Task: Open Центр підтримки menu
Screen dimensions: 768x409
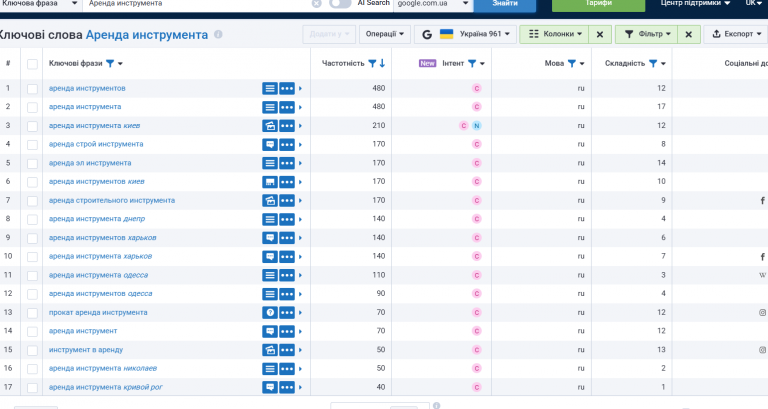Action: (696, 3)
